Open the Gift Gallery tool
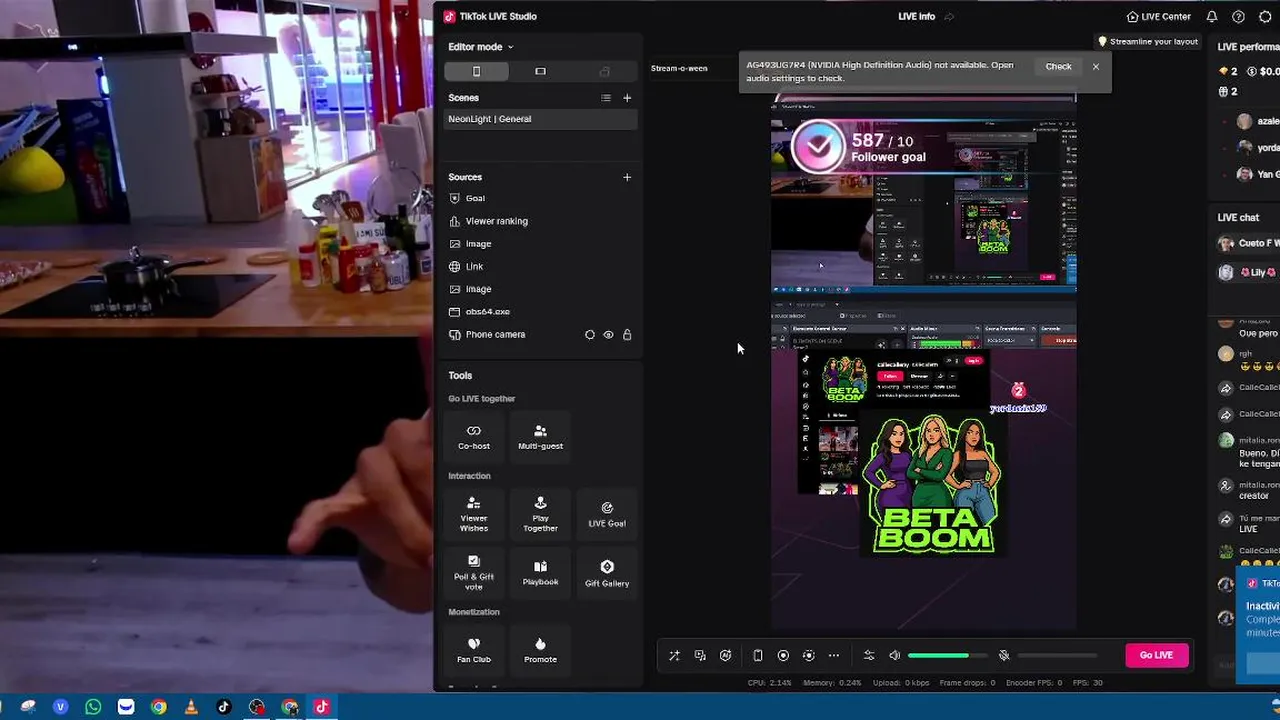 [x=607, y=573]
